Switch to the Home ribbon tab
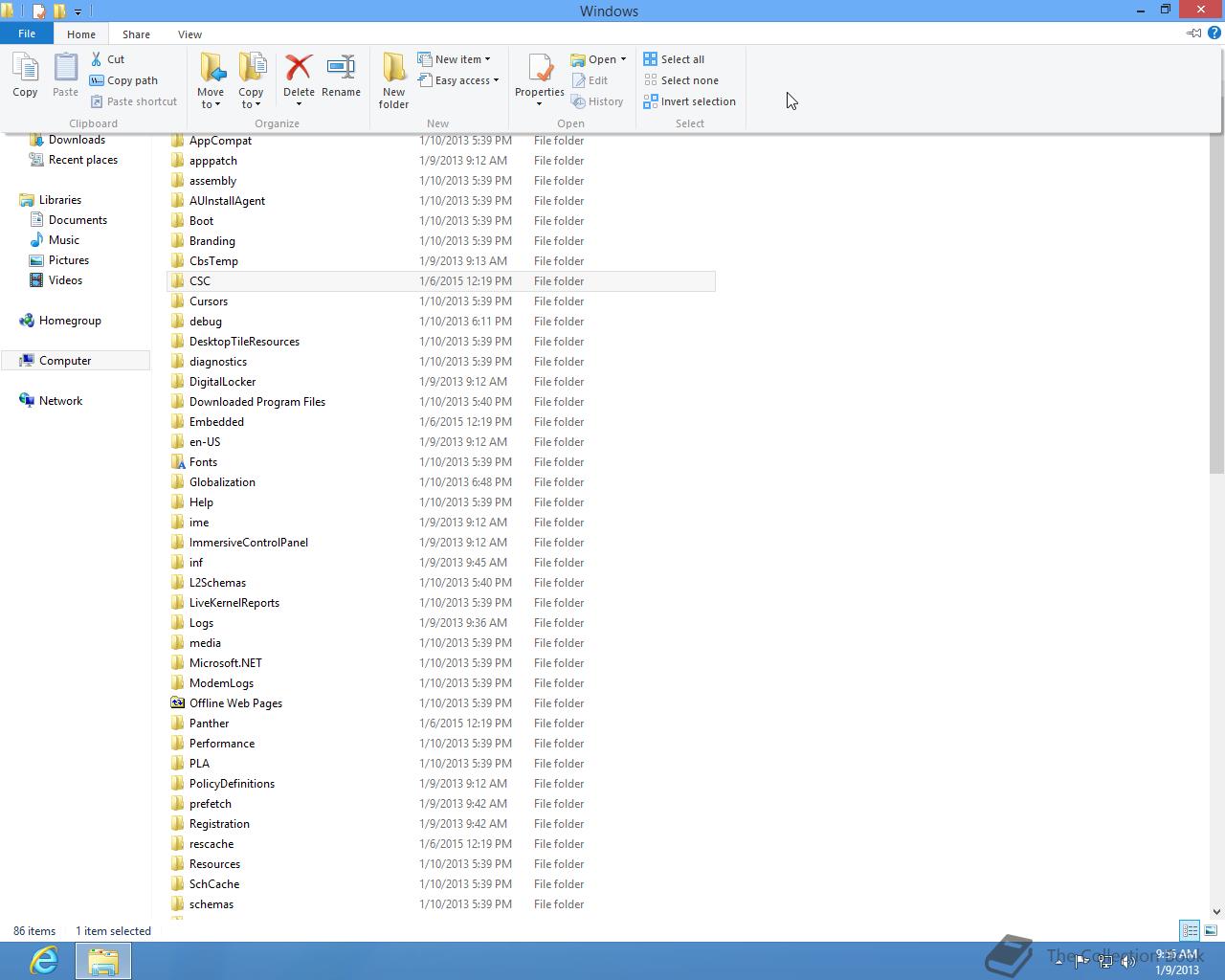This screenshot has height=980, width=1225. [x=81, y=34]
